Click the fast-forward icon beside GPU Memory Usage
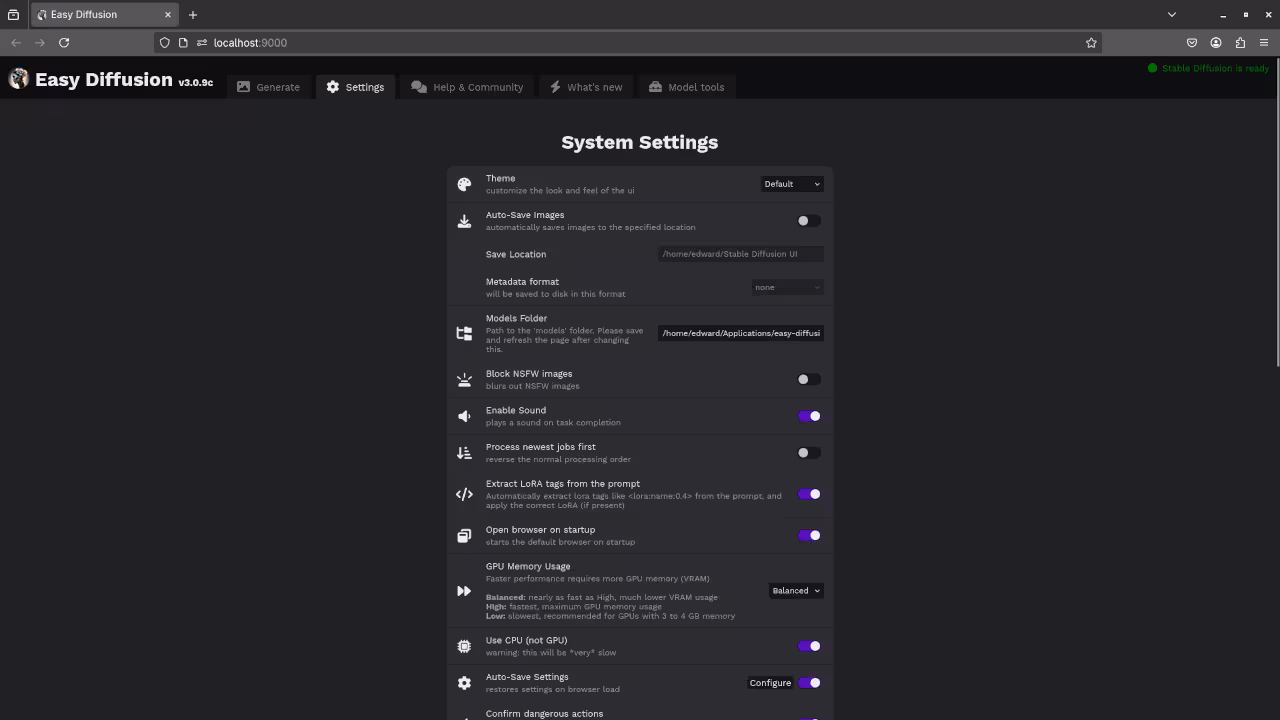 point(464,591)
